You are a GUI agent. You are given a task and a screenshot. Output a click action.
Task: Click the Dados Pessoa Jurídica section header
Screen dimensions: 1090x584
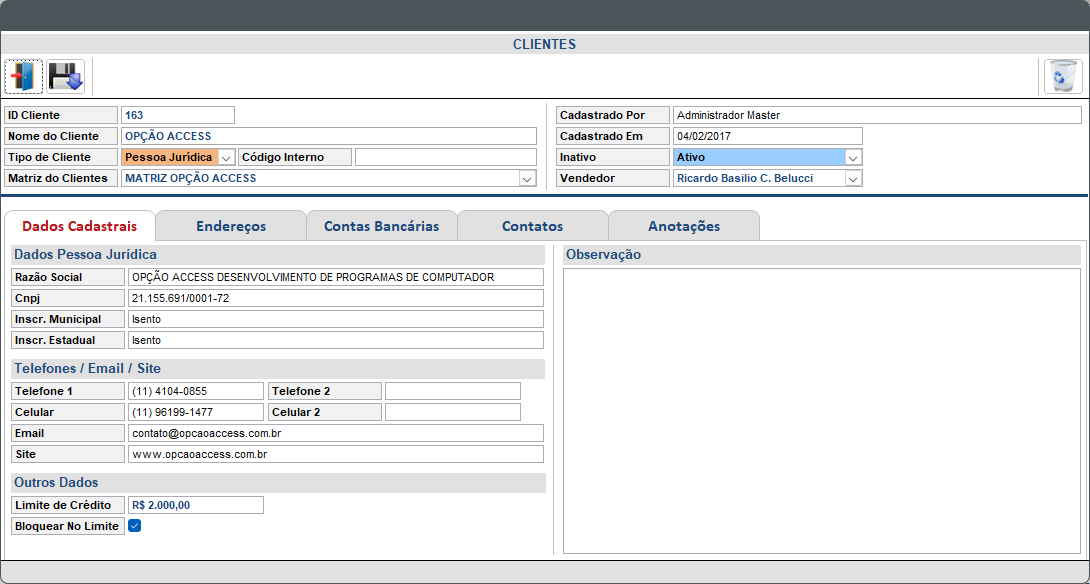tap(278, 254)
